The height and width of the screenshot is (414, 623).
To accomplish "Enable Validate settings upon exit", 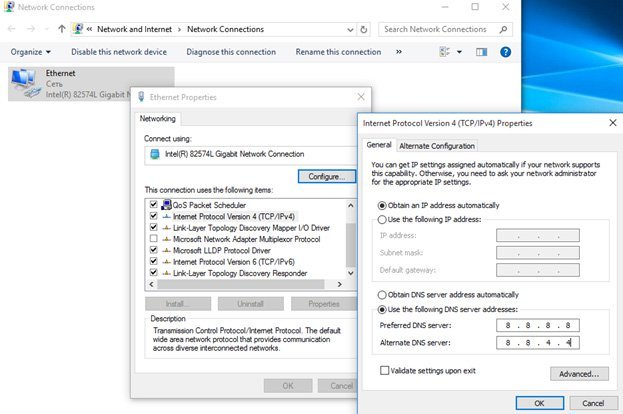I will click(x=385, y=370).
